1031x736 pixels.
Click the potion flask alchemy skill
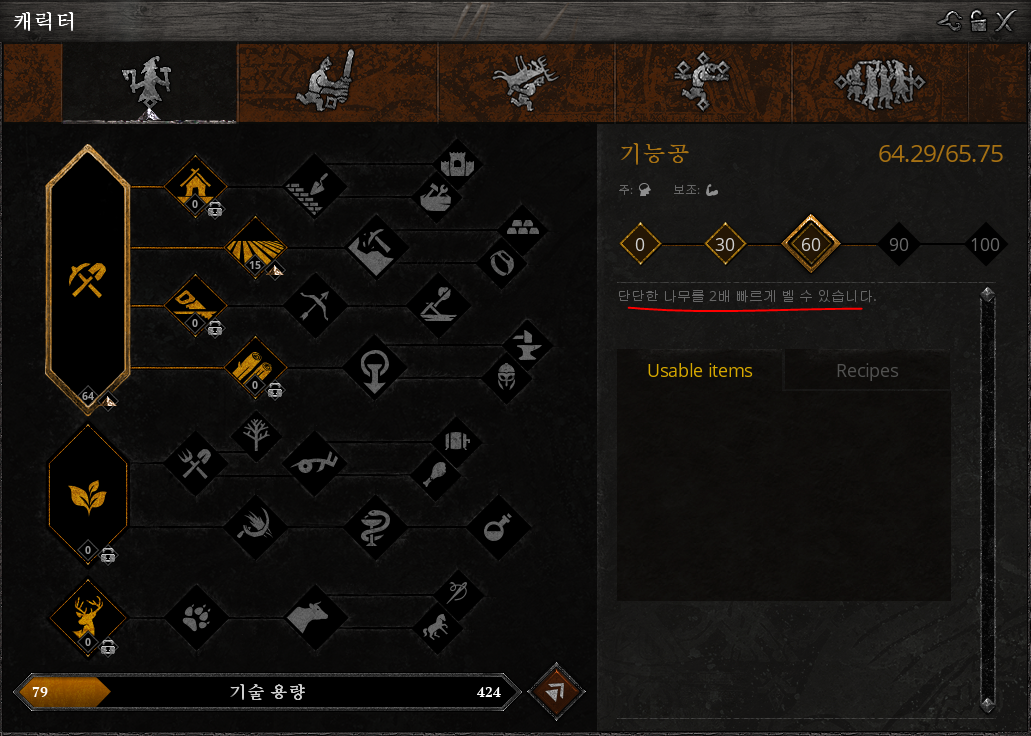point(498,527)
